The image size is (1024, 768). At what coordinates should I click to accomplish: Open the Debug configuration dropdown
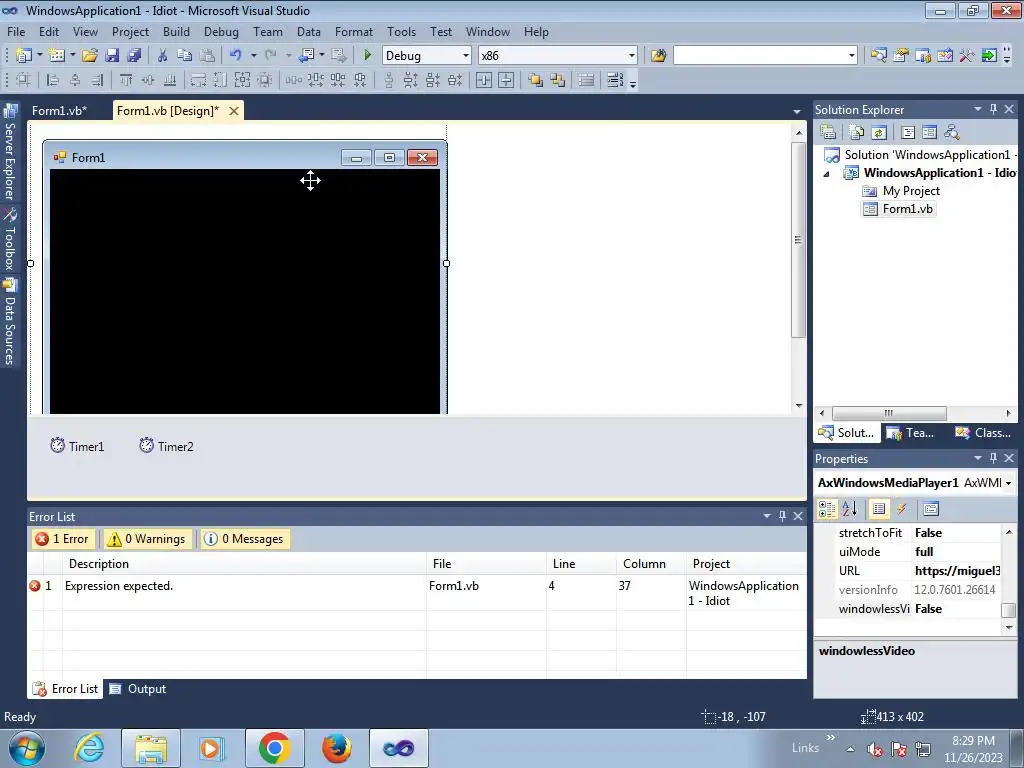pos(466,56)
